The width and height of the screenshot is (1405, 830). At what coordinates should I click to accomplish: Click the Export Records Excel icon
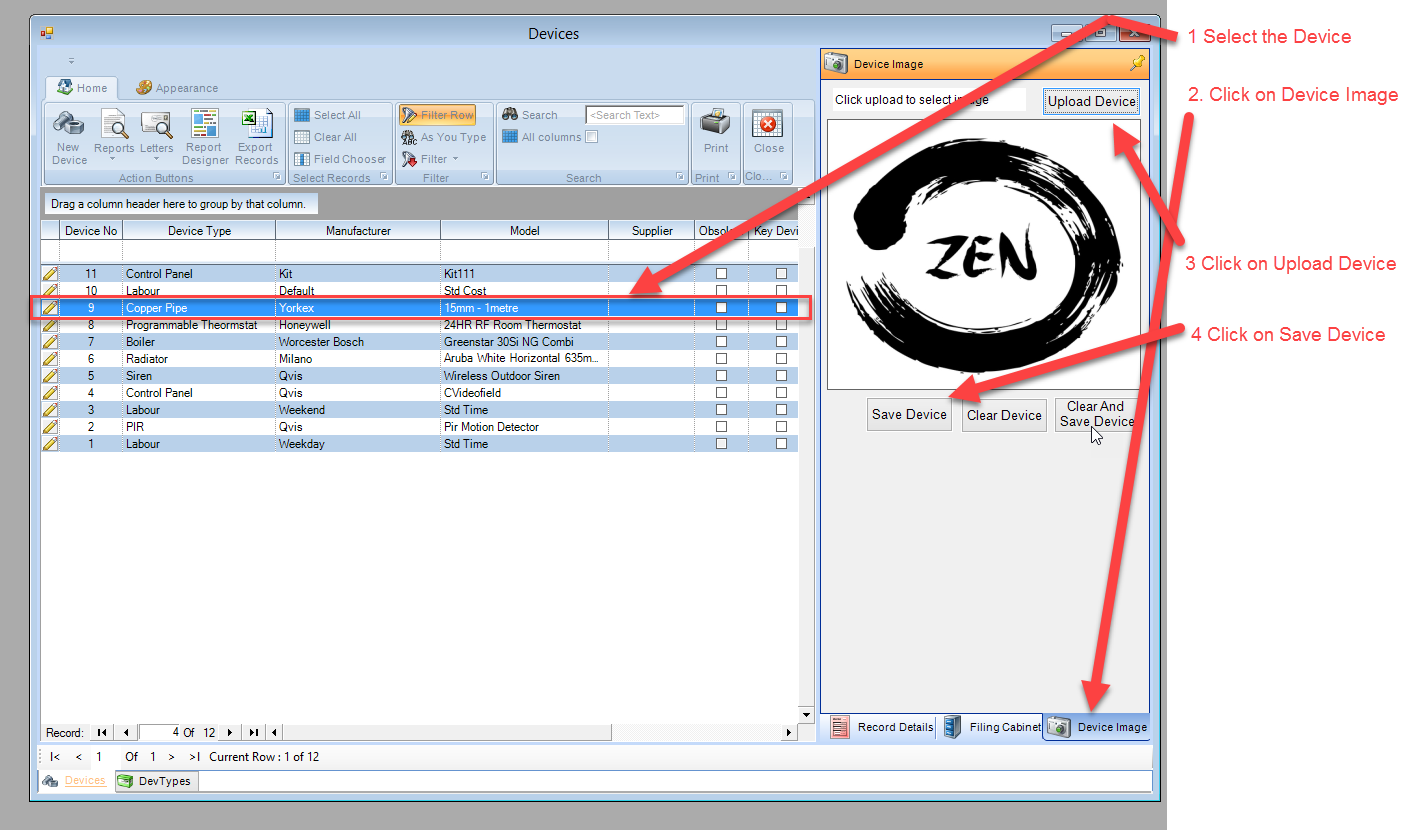click(x=256, y=137)
